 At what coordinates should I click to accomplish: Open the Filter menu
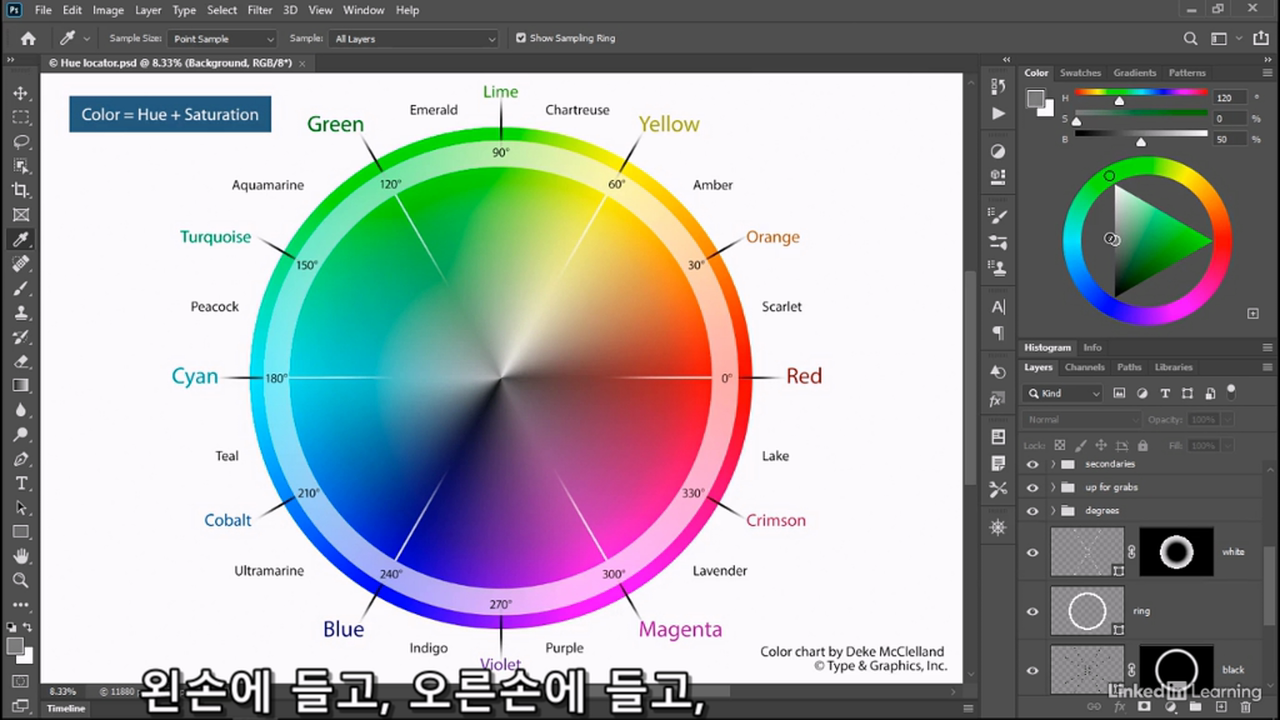tap(260, 10)
